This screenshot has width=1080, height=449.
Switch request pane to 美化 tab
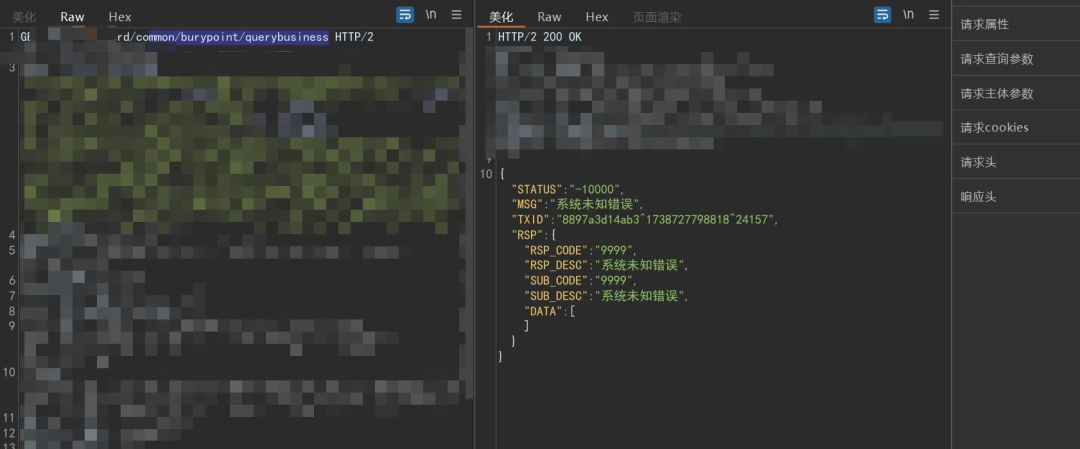(24, 17)
